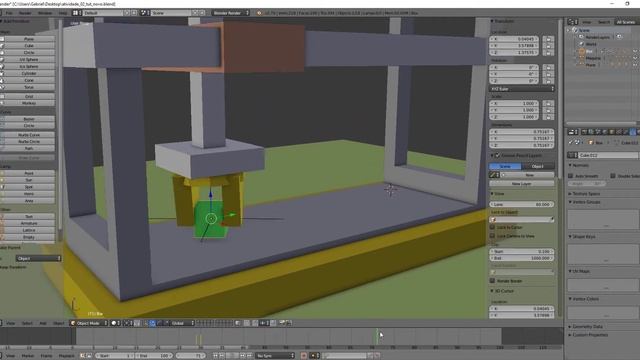Switch outliner to All Scenes display

coord(625,22)
